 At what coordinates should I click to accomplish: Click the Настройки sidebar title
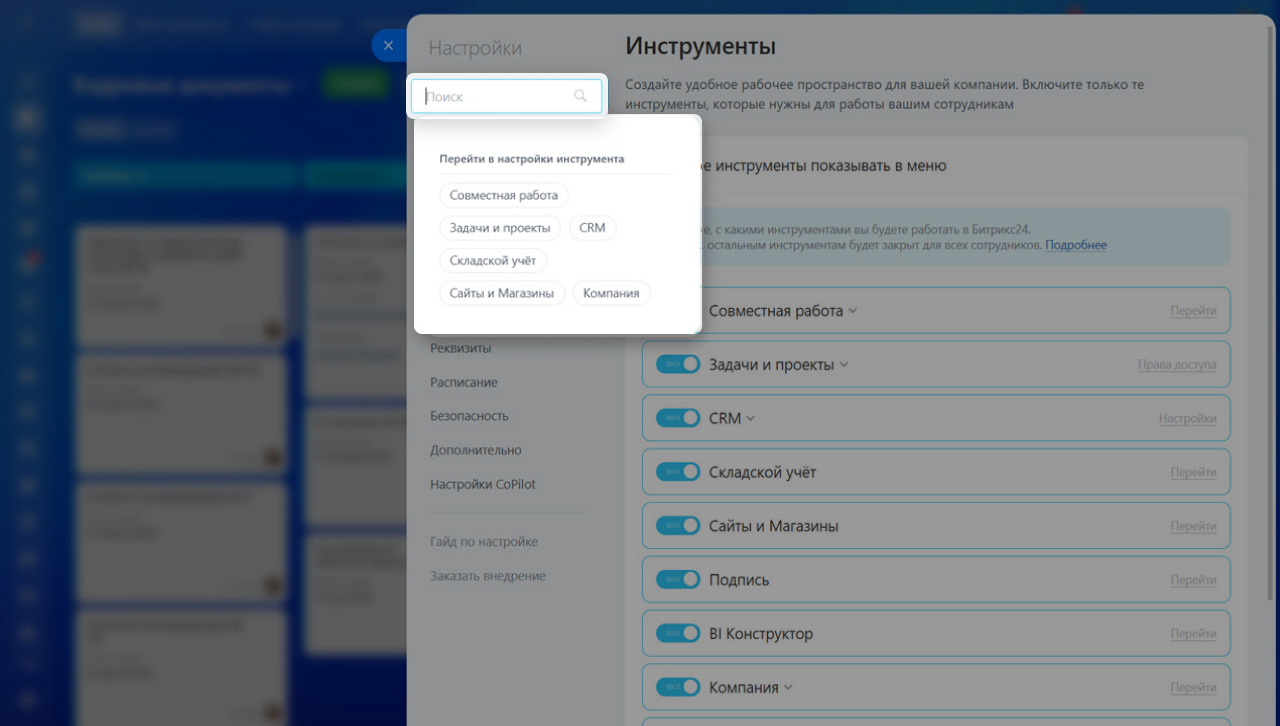click(x=475, y=48)
